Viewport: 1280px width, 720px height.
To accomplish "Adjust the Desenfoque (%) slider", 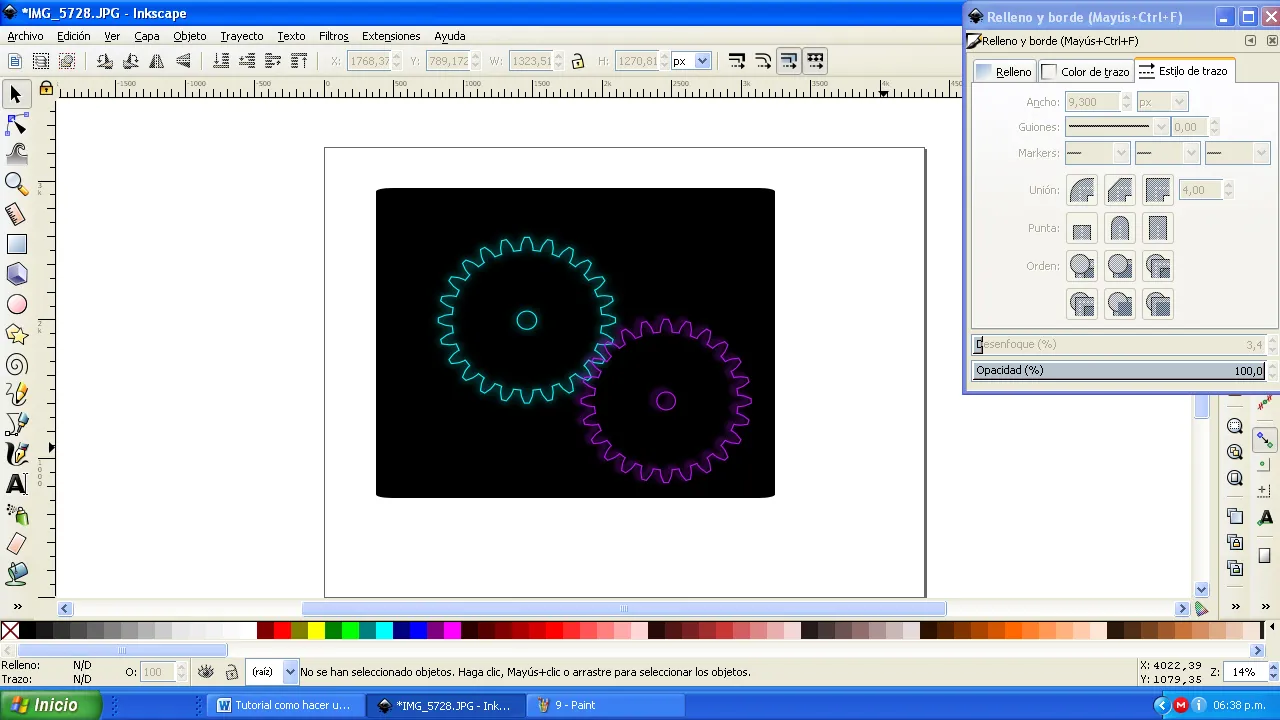I will (1119, 344).
